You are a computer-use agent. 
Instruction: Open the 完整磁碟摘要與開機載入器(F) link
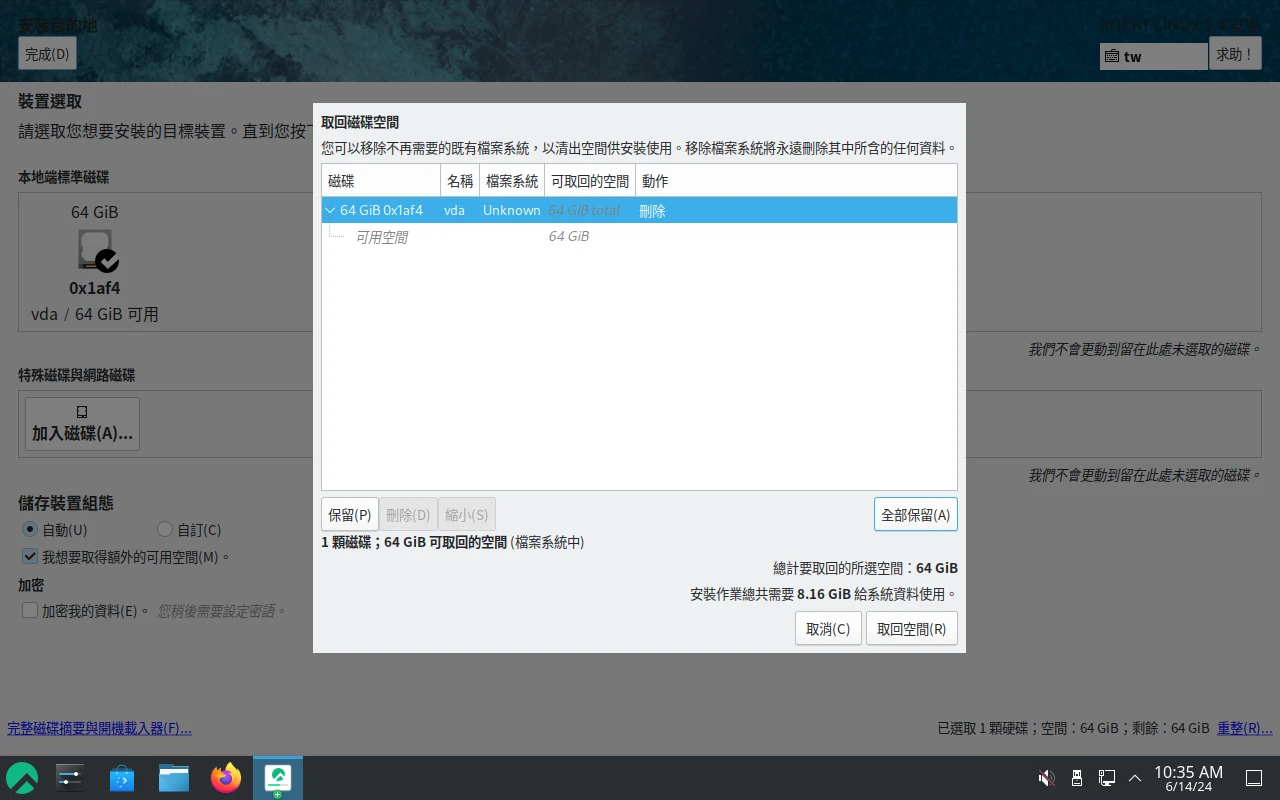100,729
